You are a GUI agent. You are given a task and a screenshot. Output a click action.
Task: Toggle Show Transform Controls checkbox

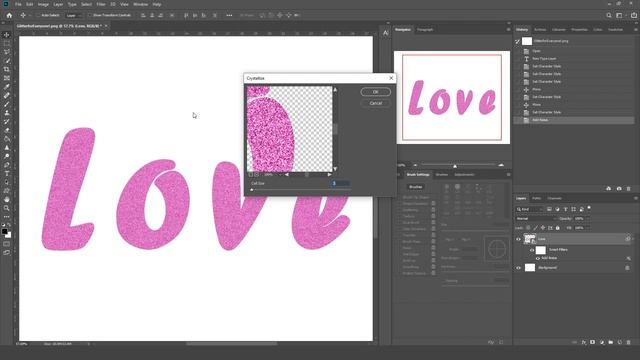point(90,16)
